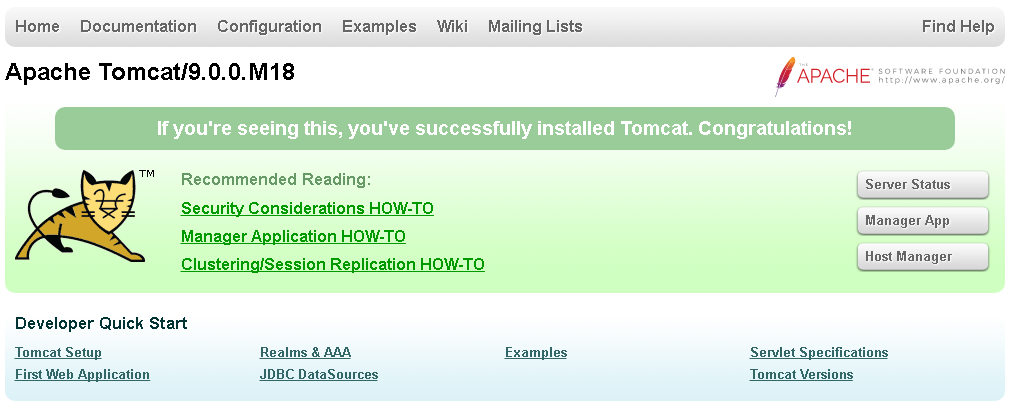Click the Servlet Specifications link
1016x406 pixels.
point(819,353)
